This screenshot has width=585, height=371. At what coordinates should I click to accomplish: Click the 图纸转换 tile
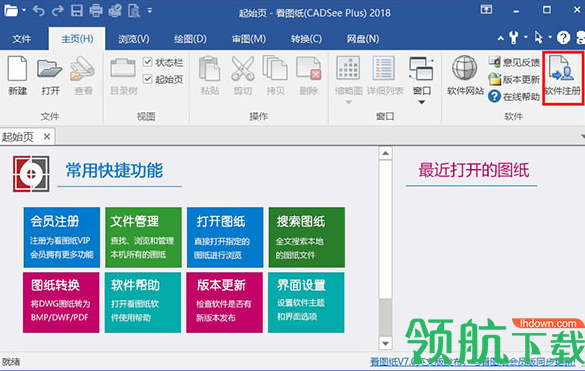pyautogui.click(x=61, y=302)
